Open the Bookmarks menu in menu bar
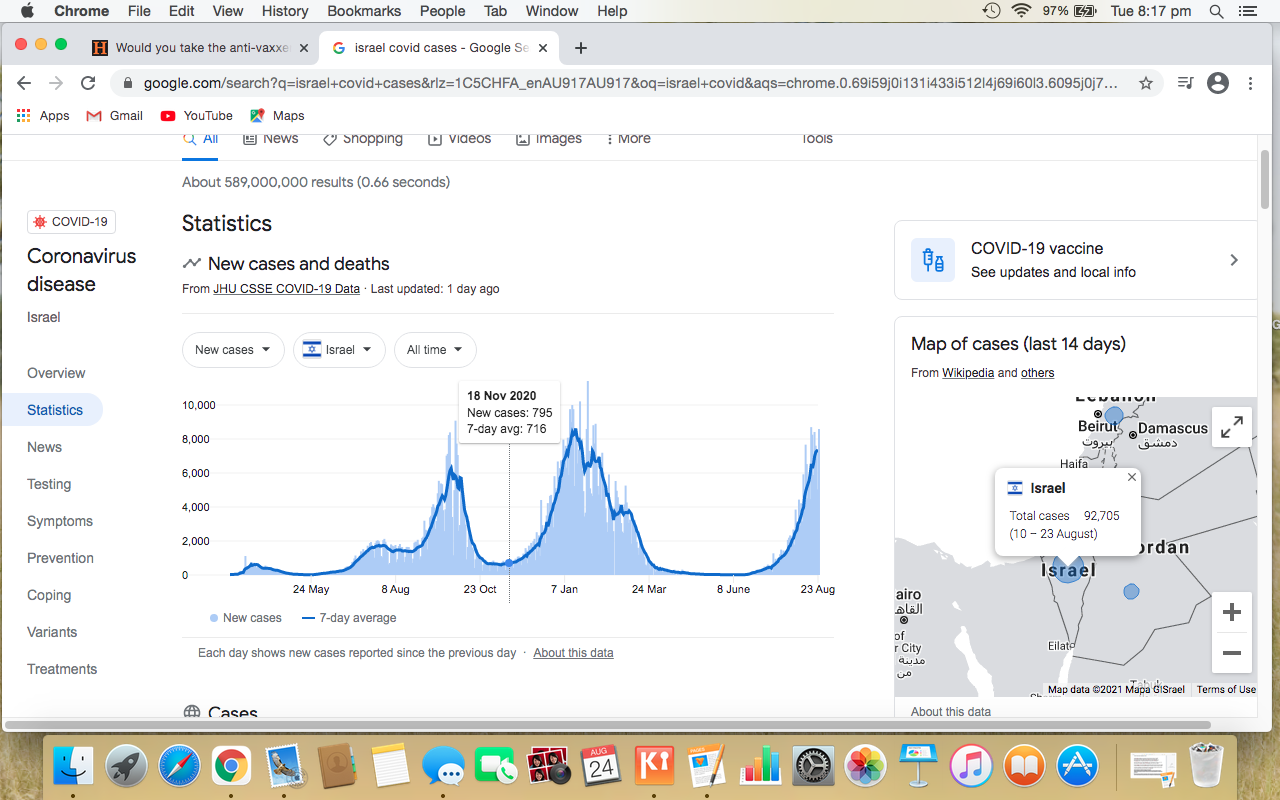 (364, 12)
